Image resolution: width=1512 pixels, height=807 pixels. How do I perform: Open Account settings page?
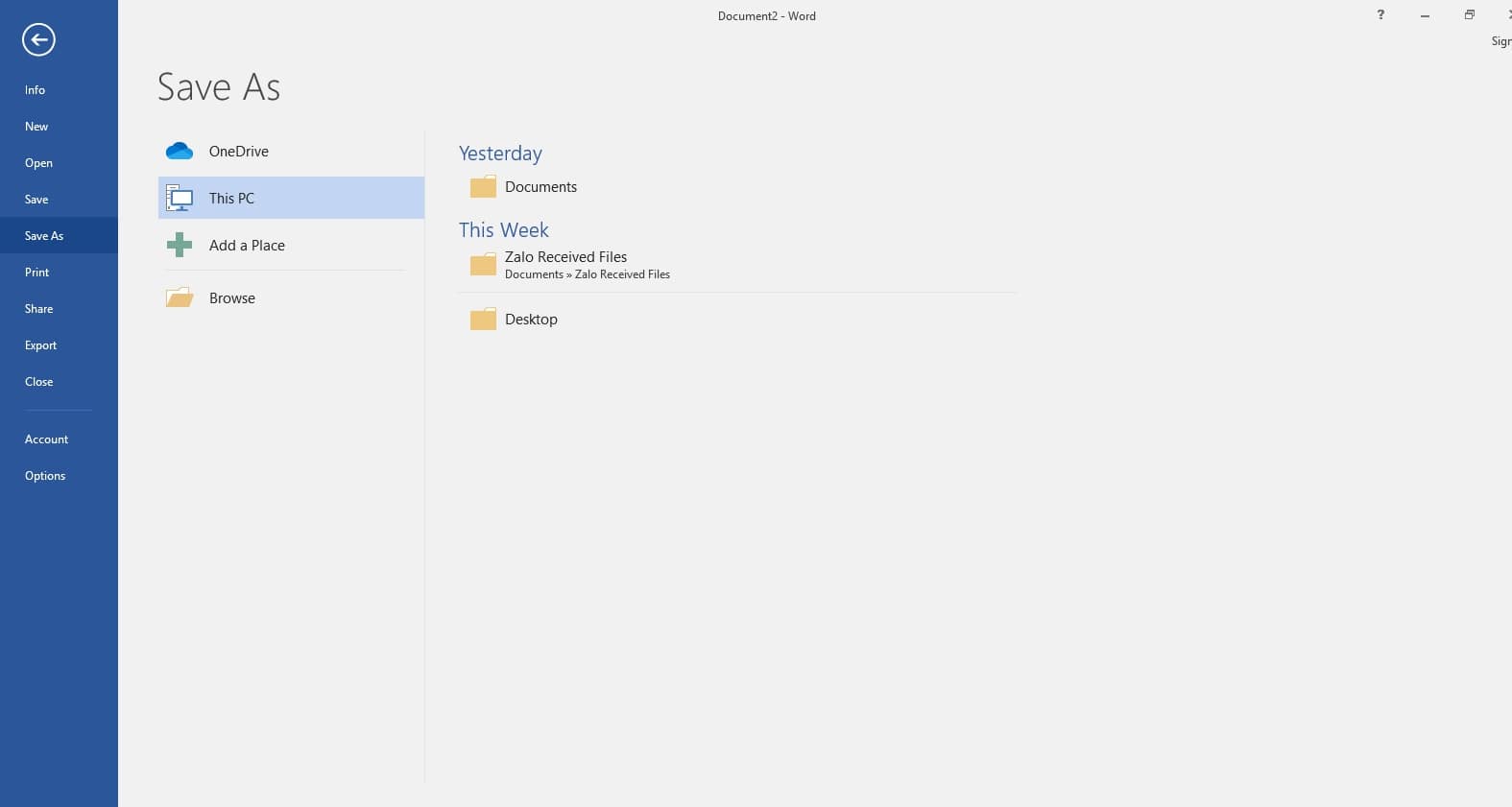(x=59, y=439)
